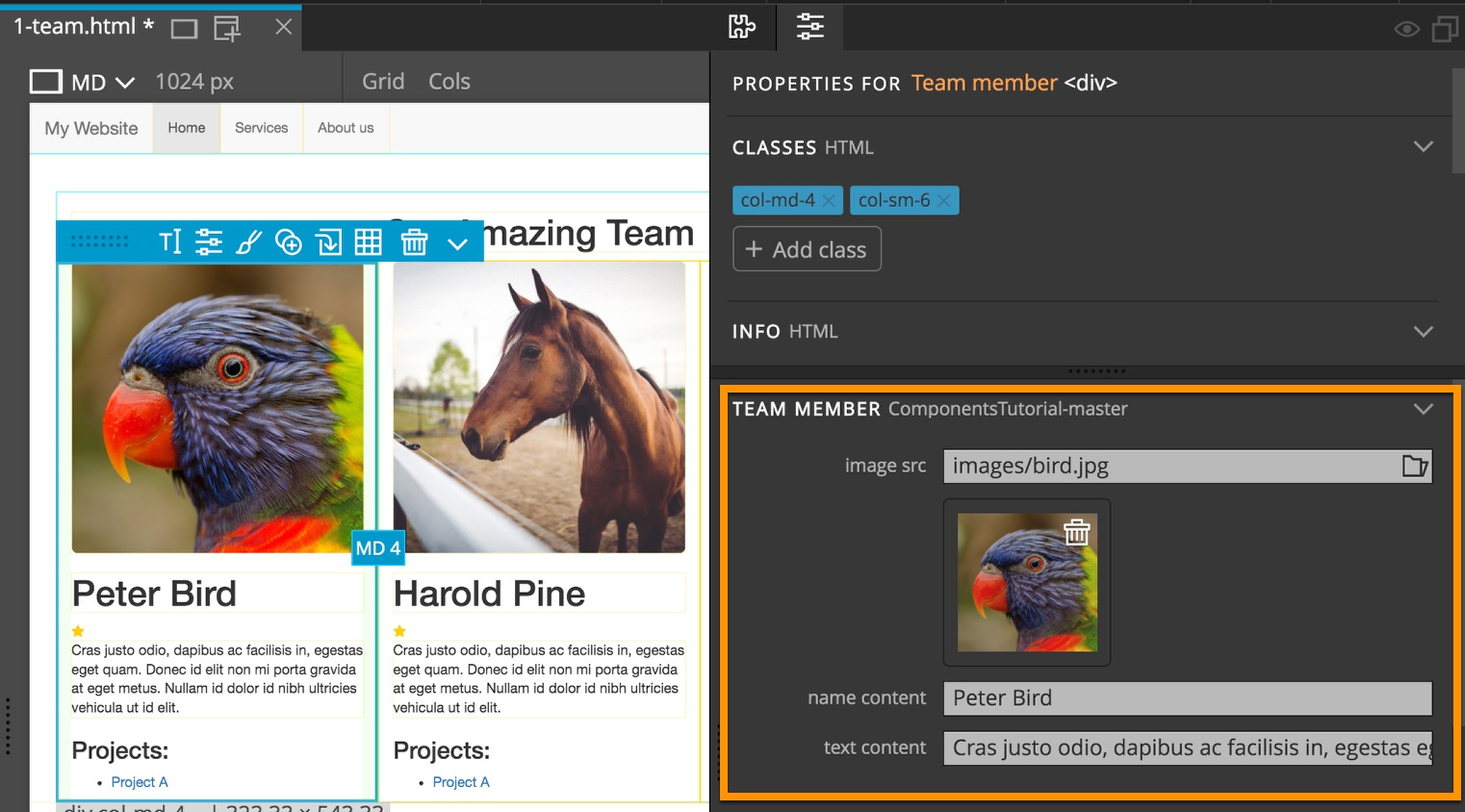The height and width of the screenshot is (812, 1465).
Task: Click Projects heading under Harold Pine
Action: click(442, 750)
